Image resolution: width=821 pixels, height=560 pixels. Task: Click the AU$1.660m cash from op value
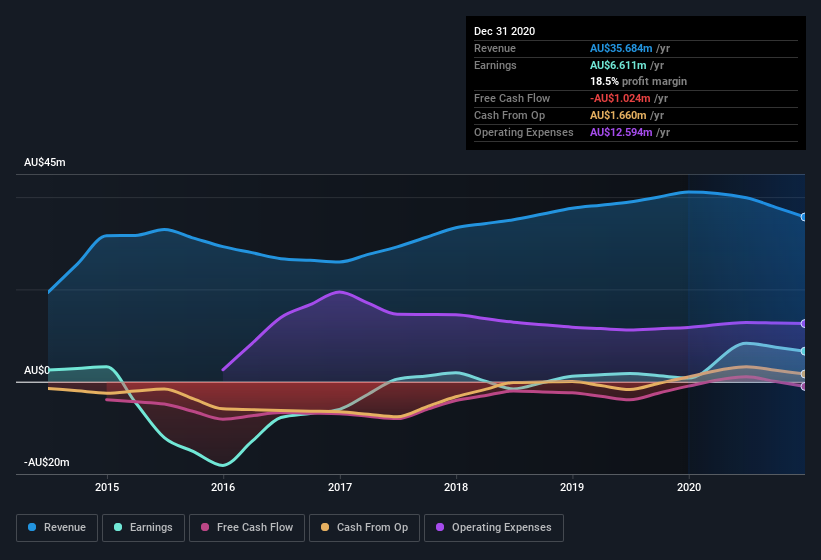point(618,115)
